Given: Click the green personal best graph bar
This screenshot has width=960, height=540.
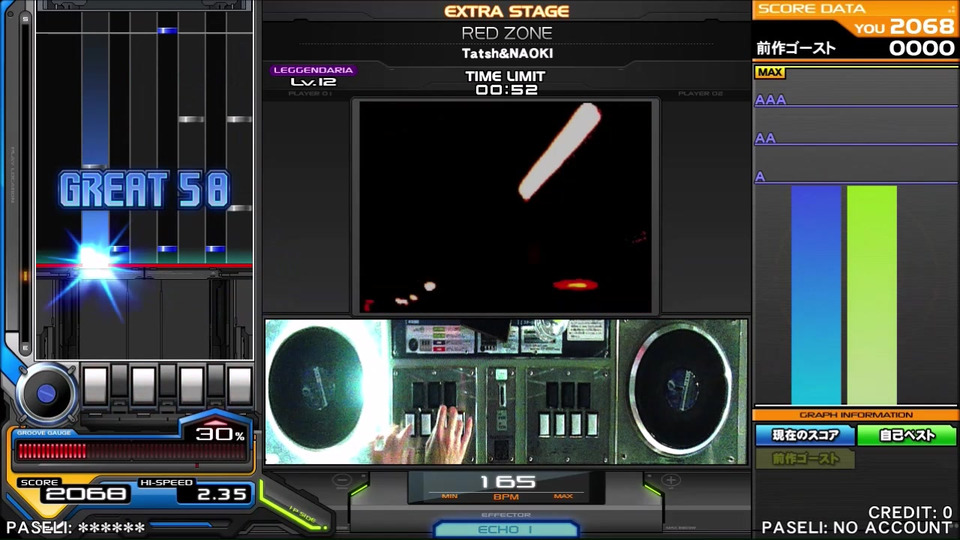Looking at the screenshot, I should [872, 295].
